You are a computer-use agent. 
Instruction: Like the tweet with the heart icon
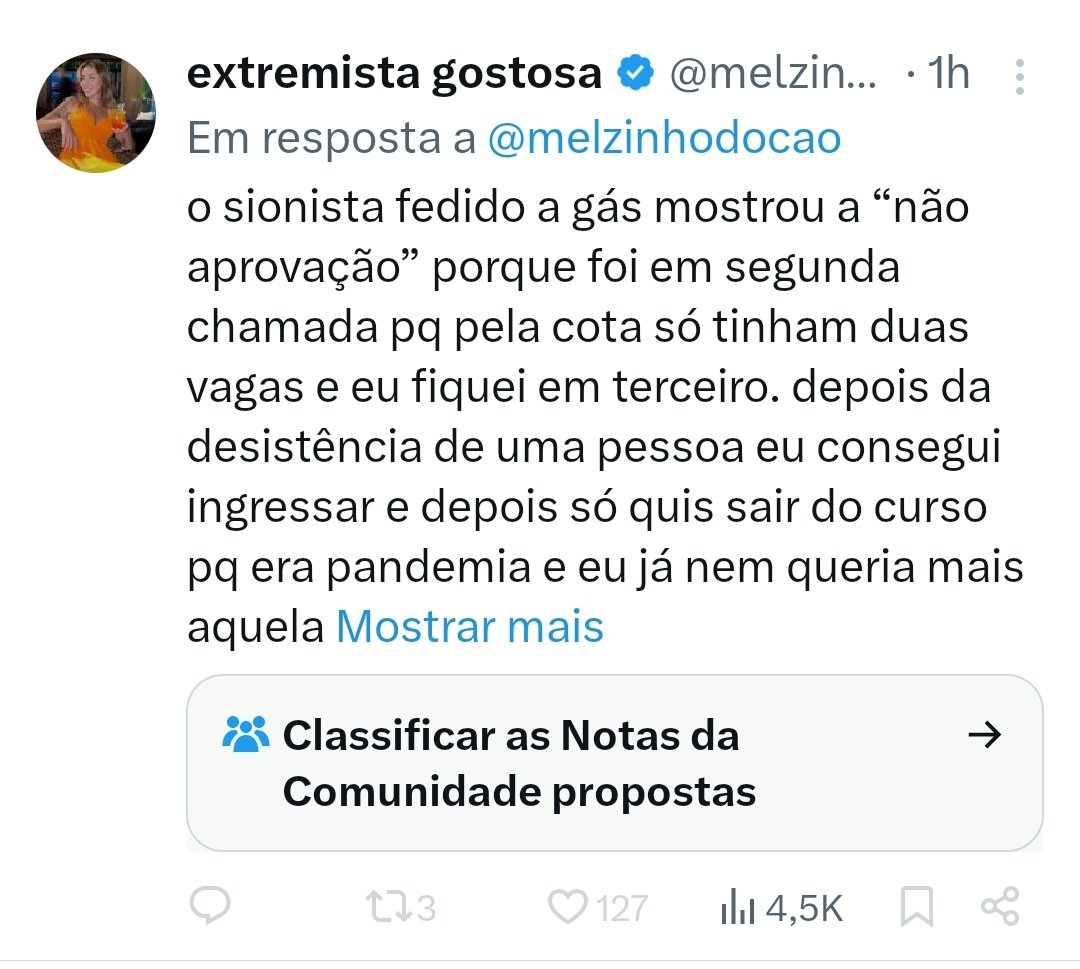[x=567, y=907]
